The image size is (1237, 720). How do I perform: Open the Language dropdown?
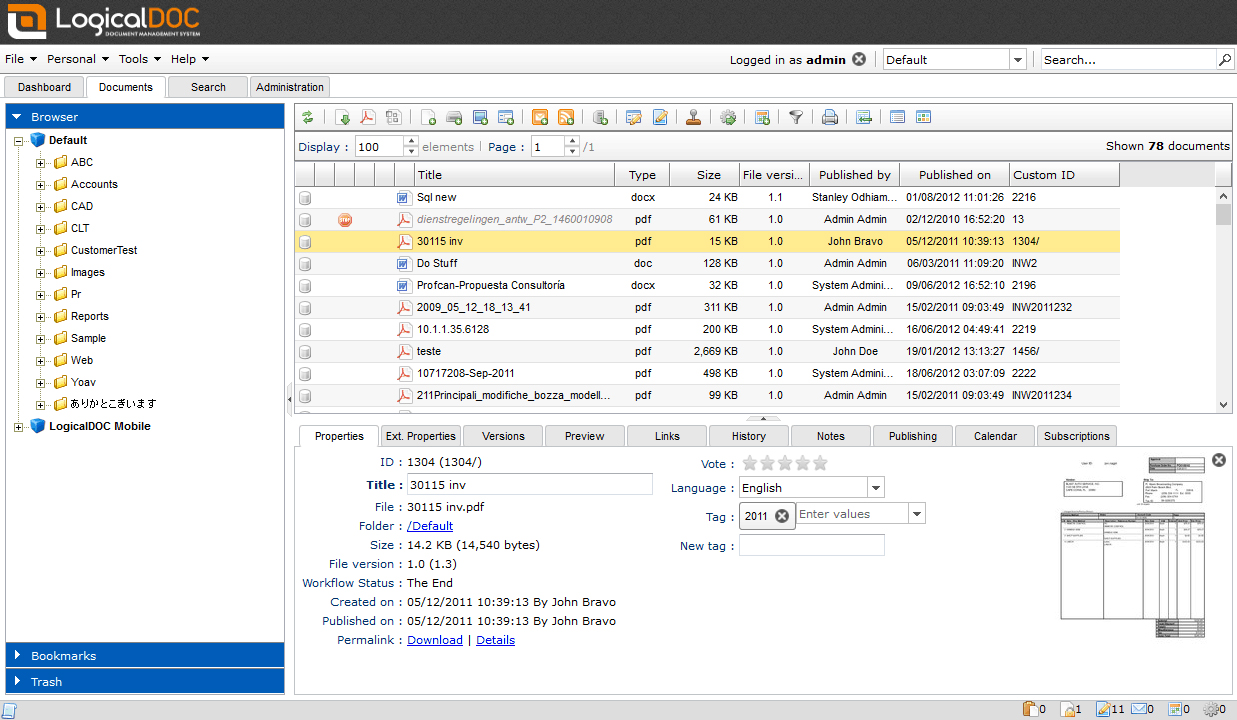(x=876, y=488)
